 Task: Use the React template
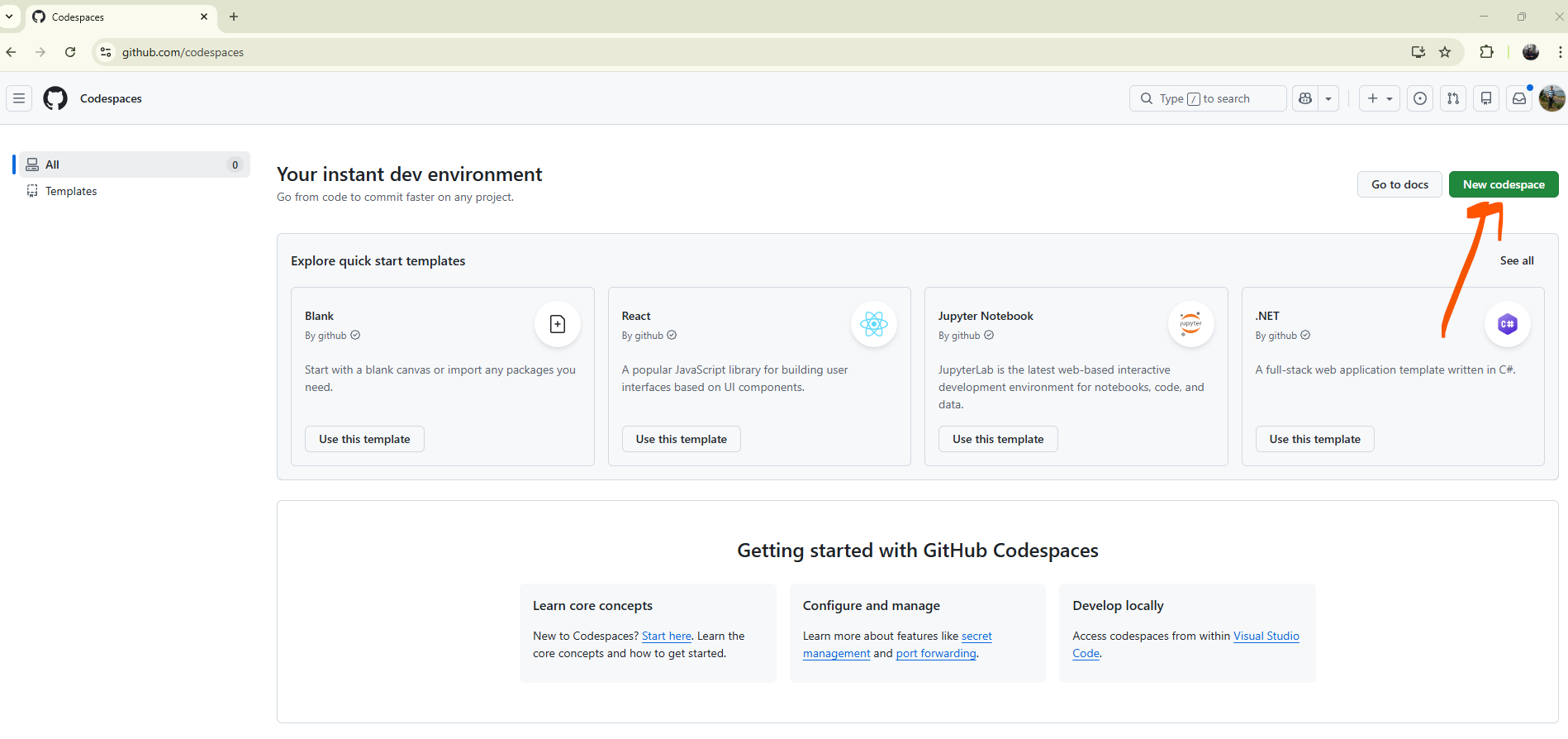click(x=682, y=439)
